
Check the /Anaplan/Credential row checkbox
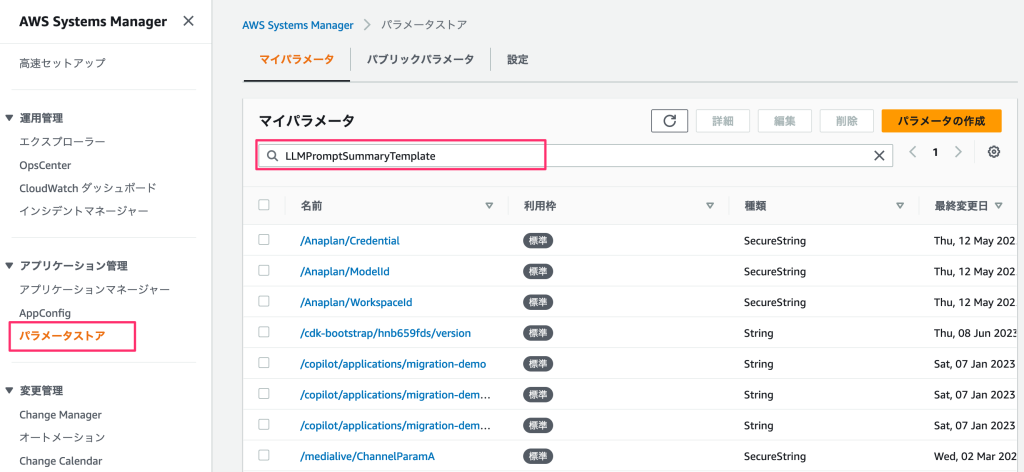coord(264,240)
